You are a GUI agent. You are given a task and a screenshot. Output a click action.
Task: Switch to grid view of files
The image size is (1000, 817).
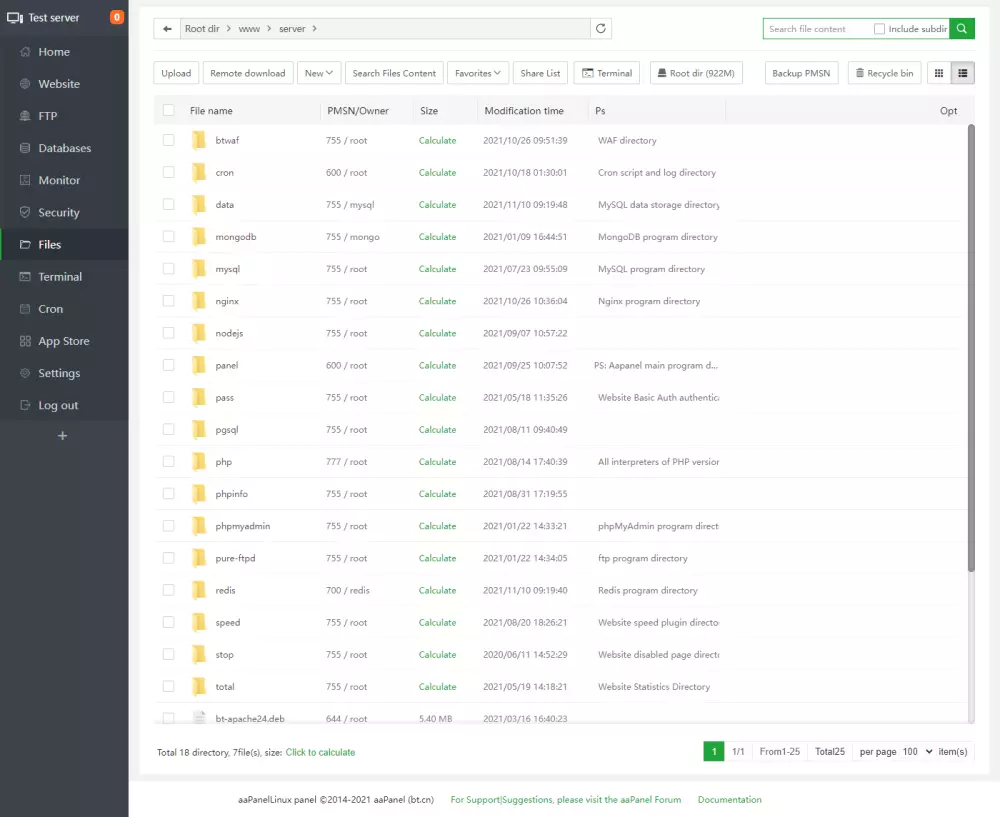pos(937,72)
